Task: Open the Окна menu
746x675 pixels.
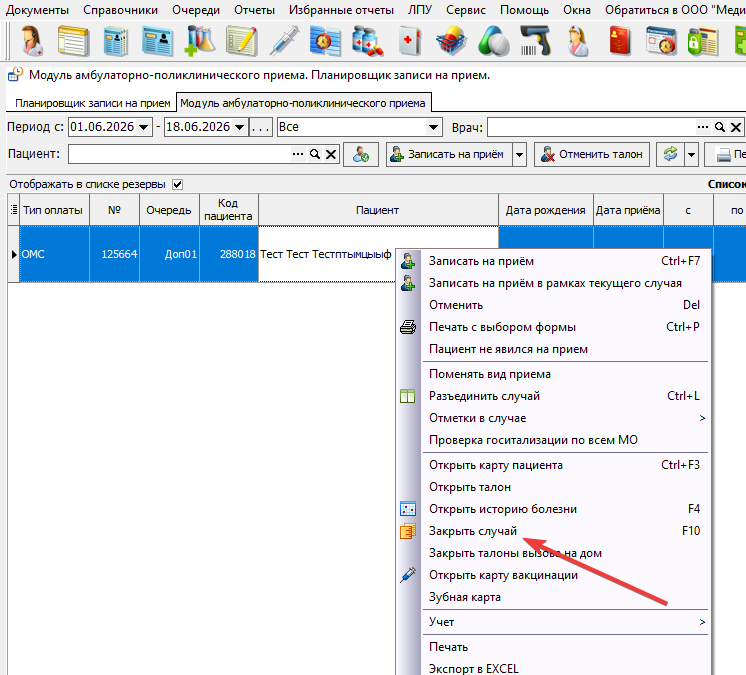Action: pos(577,10)
